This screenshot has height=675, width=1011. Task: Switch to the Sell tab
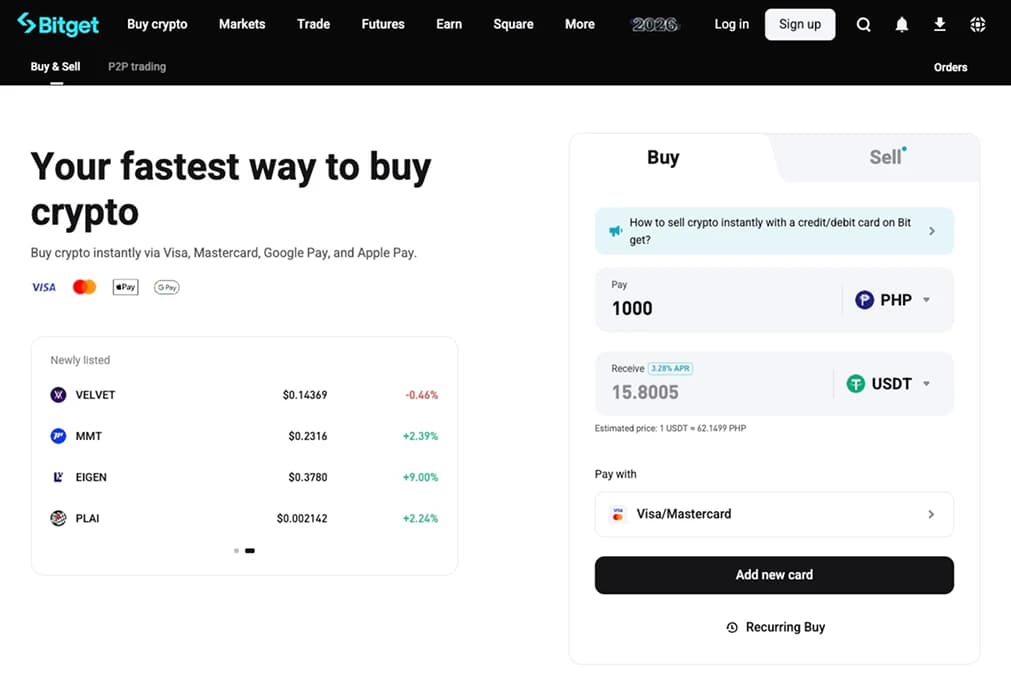click(885, 157)
